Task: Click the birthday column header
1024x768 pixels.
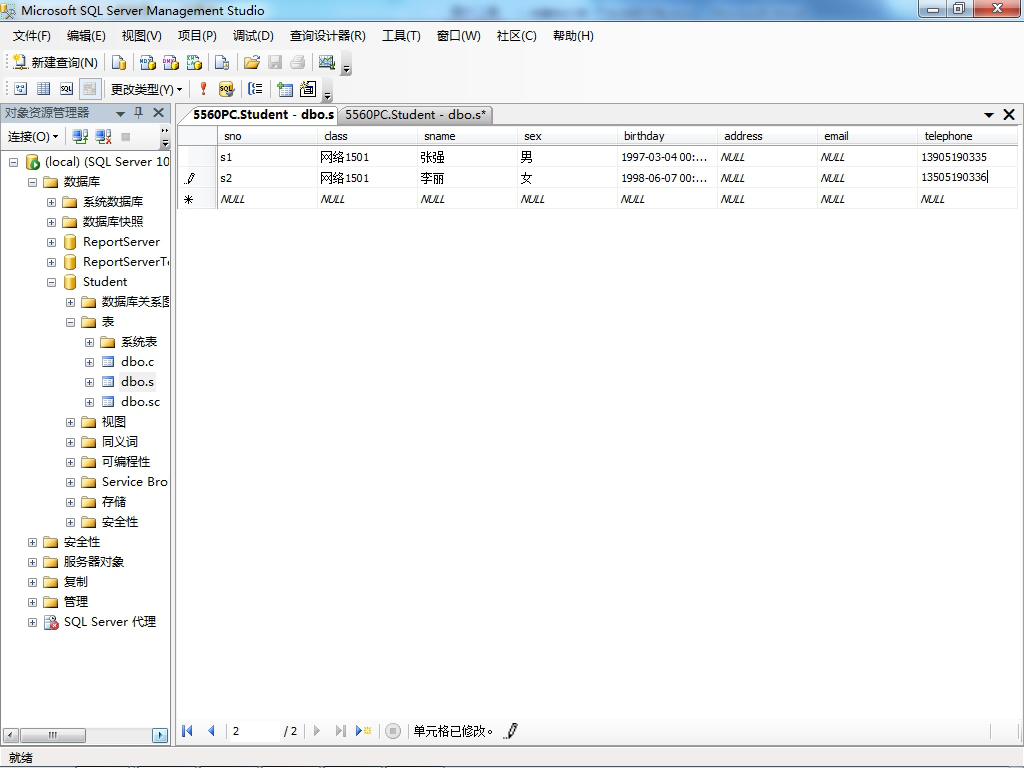Action: [x=666, y=136]
